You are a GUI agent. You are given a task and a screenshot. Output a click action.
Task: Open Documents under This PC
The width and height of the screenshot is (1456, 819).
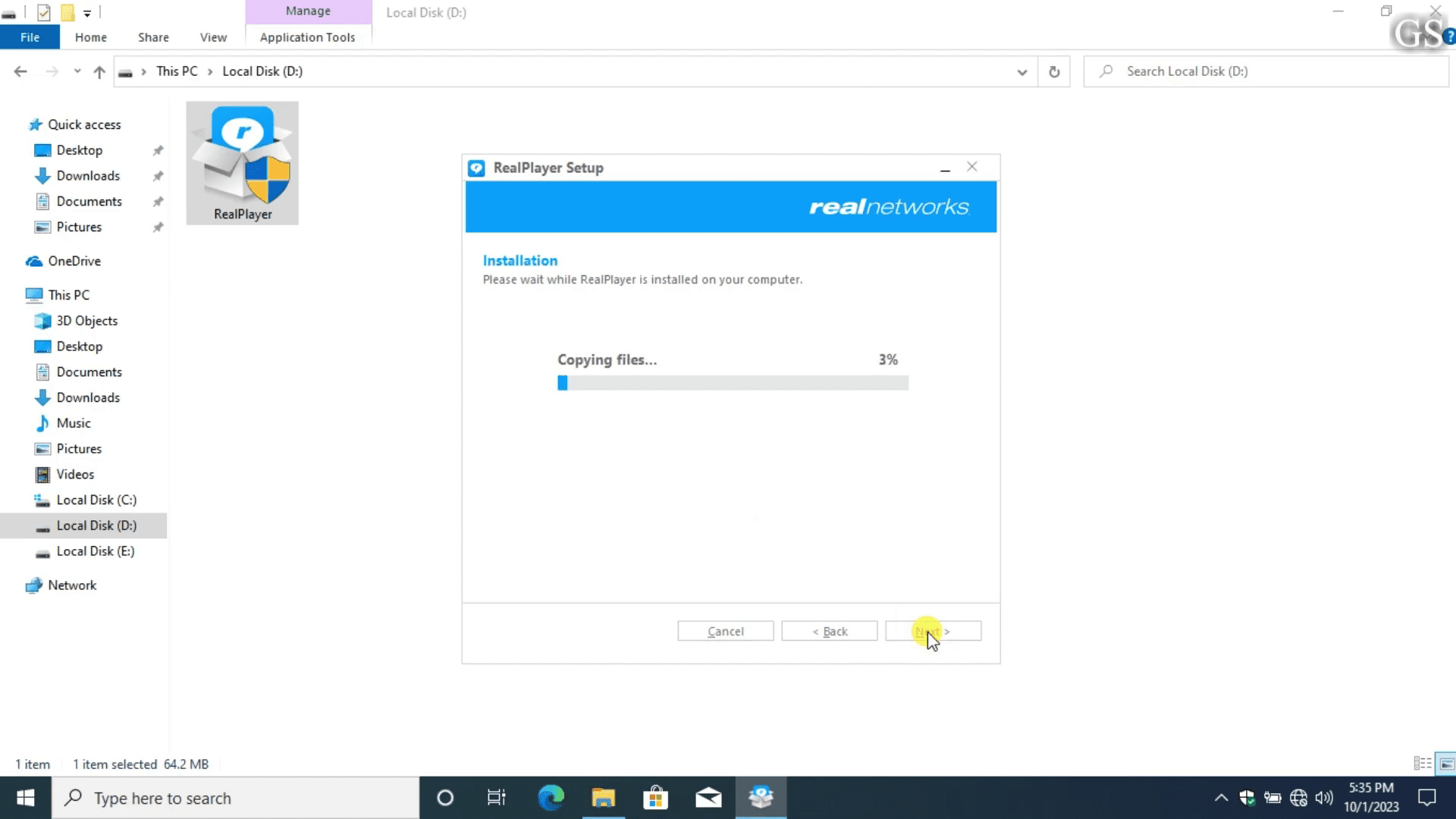89,372
